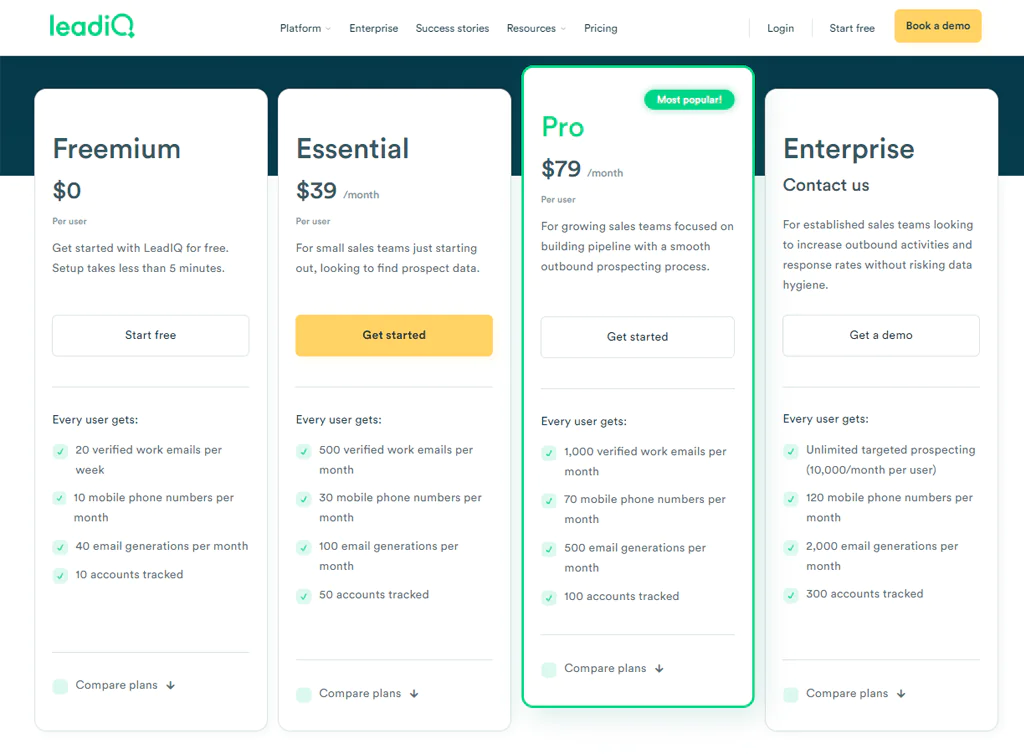
Task: Toggle the Compare plans checkbox under Freemium
Action: point(60,686)
